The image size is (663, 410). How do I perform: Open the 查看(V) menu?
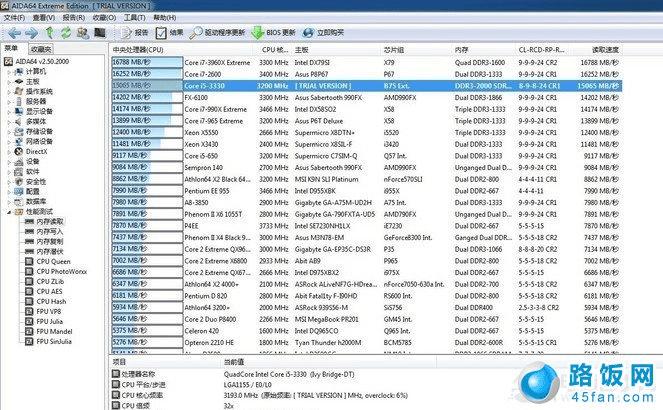44,18
